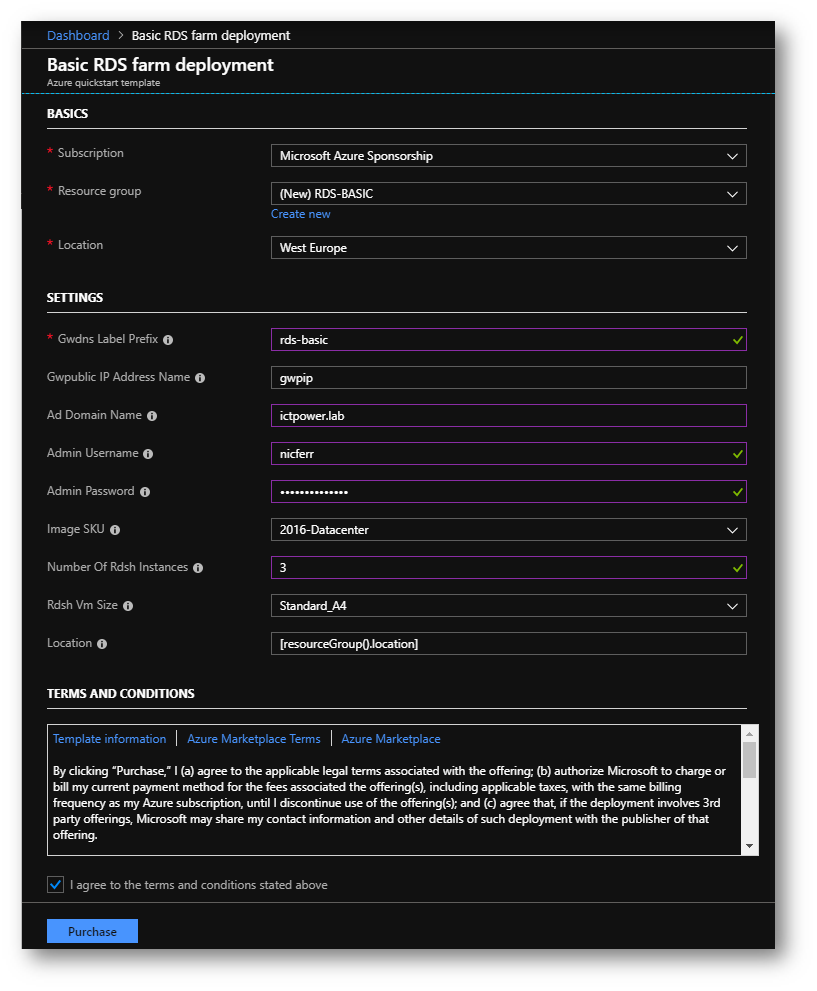Click info icon next to Rdsh Vm Size

(128, 605)
